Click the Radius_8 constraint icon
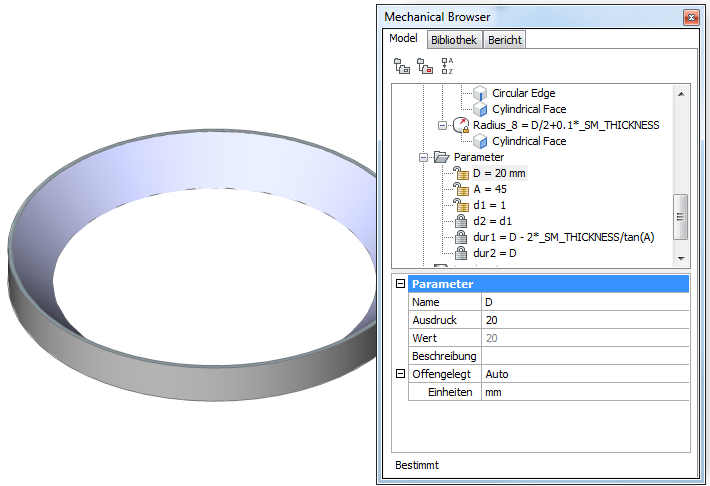This screenshot has height=486, width=710. click(x=461, y=125)
